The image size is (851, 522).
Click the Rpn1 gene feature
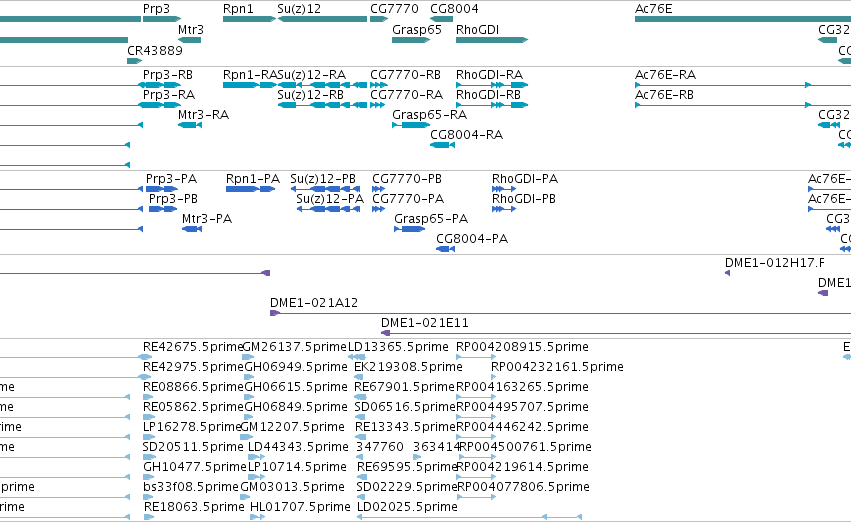pyautogui.click(x=250, y=19)
